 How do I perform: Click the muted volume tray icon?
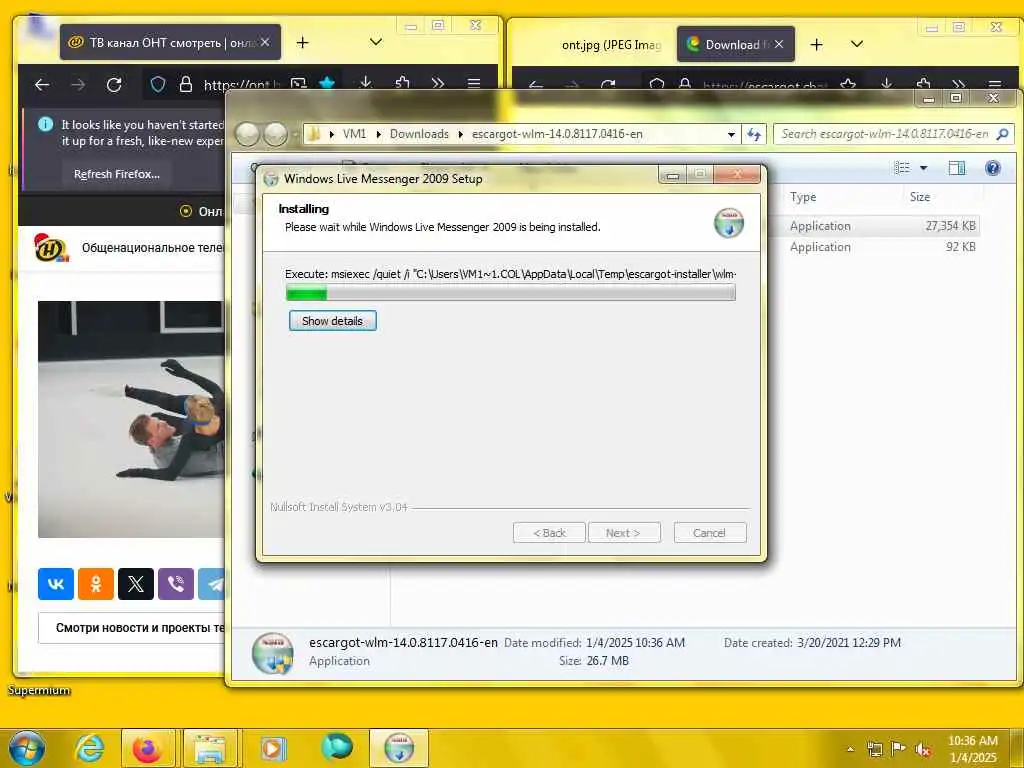pos(923,749)
